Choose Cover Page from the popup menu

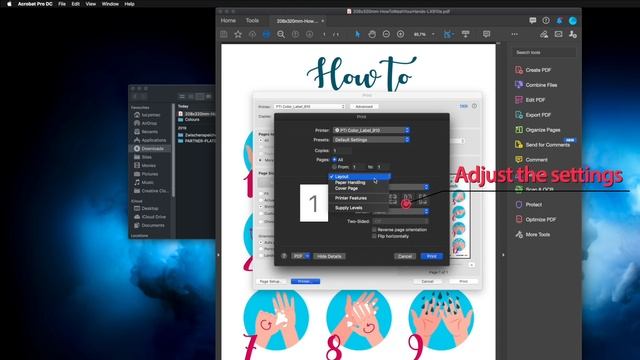(x=347, y=189)
